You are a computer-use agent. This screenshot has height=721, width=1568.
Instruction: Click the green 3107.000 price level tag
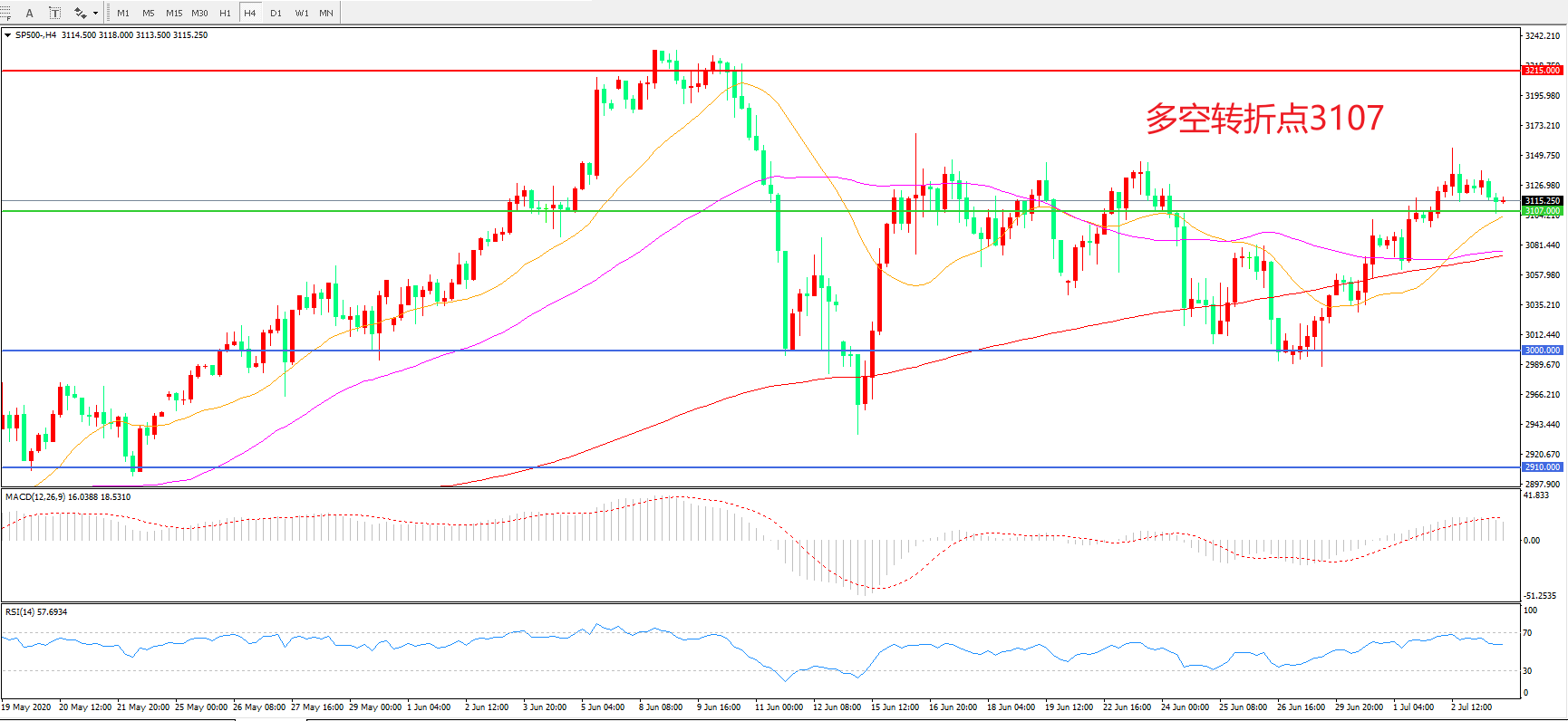(x=1542, y=211)
